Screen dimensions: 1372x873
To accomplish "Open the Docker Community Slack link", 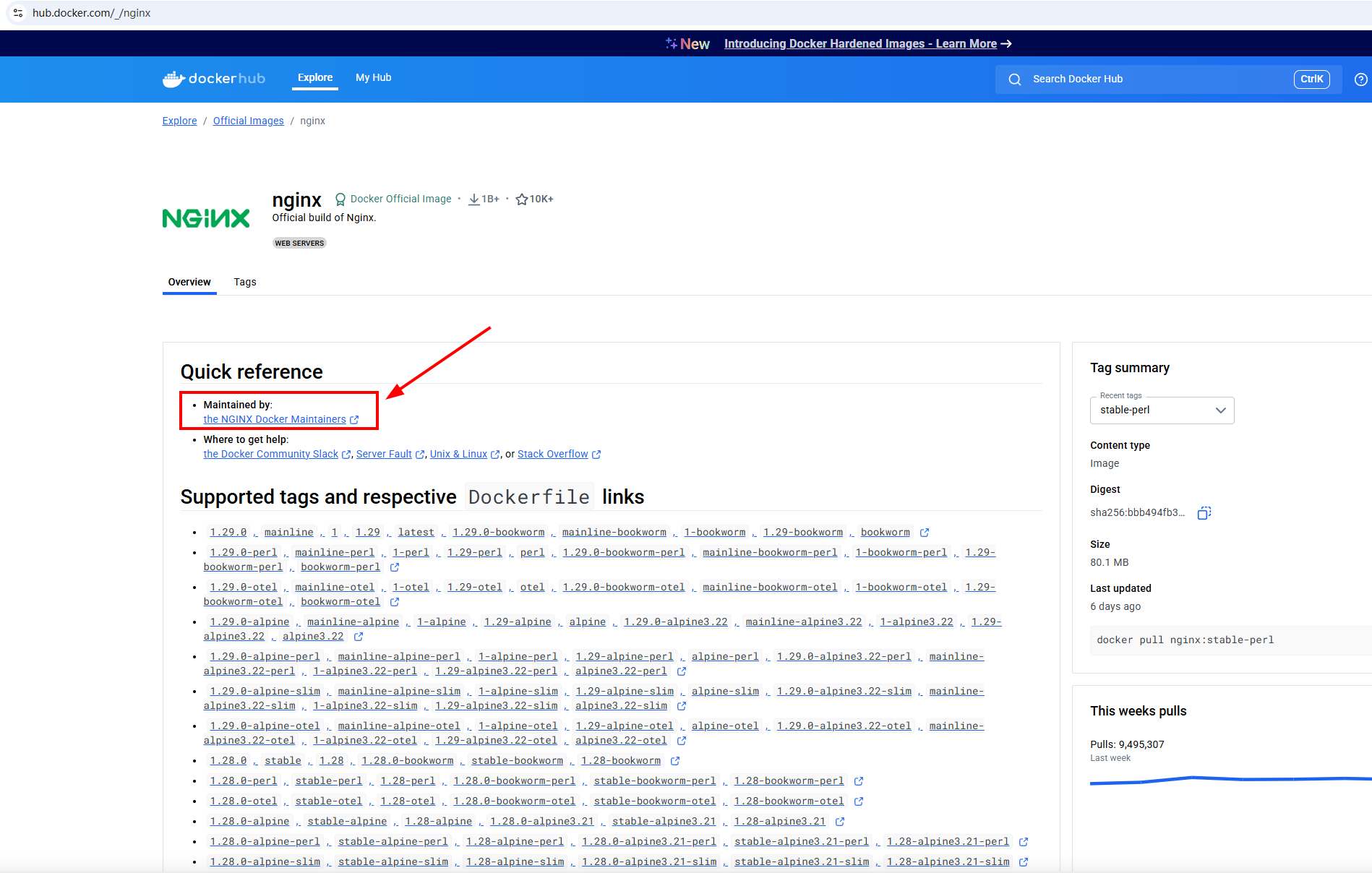I will click(271, 454).
